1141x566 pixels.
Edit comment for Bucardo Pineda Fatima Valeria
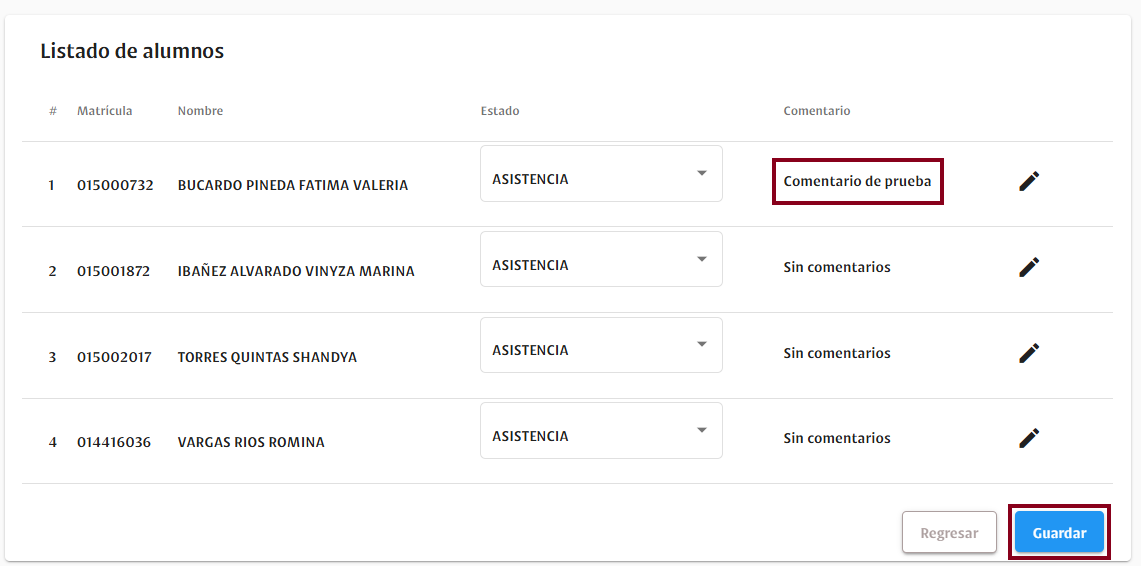coord(1029,182)
